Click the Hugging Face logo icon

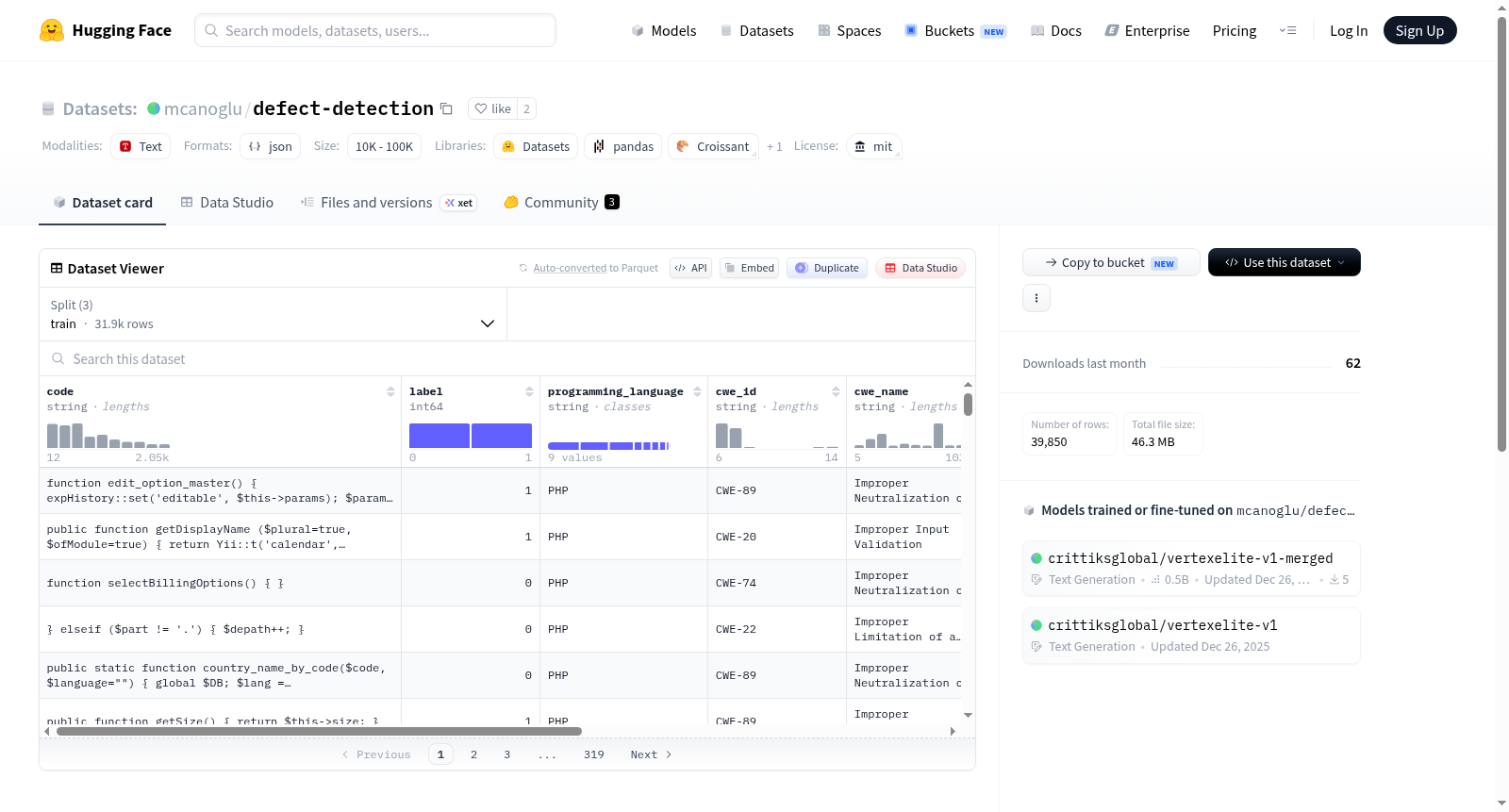tap(52, 30)
